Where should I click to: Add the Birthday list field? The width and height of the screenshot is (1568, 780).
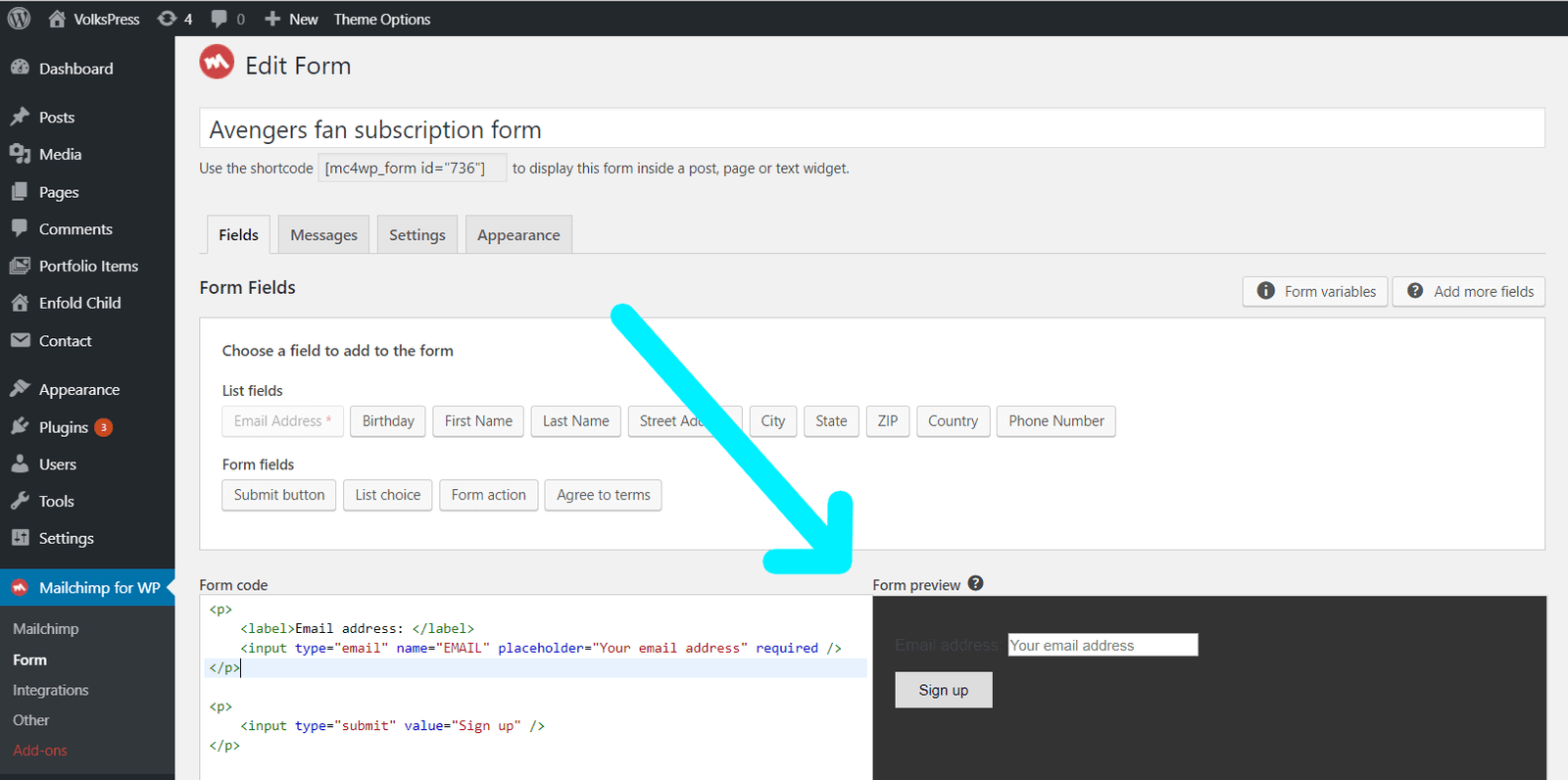pos(388,421)
